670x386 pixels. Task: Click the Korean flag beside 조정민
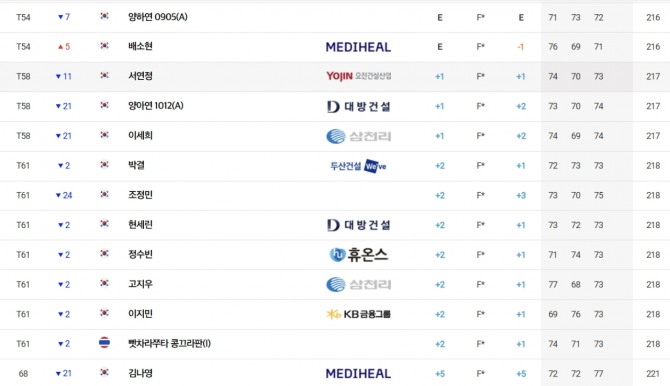point(104,194)
